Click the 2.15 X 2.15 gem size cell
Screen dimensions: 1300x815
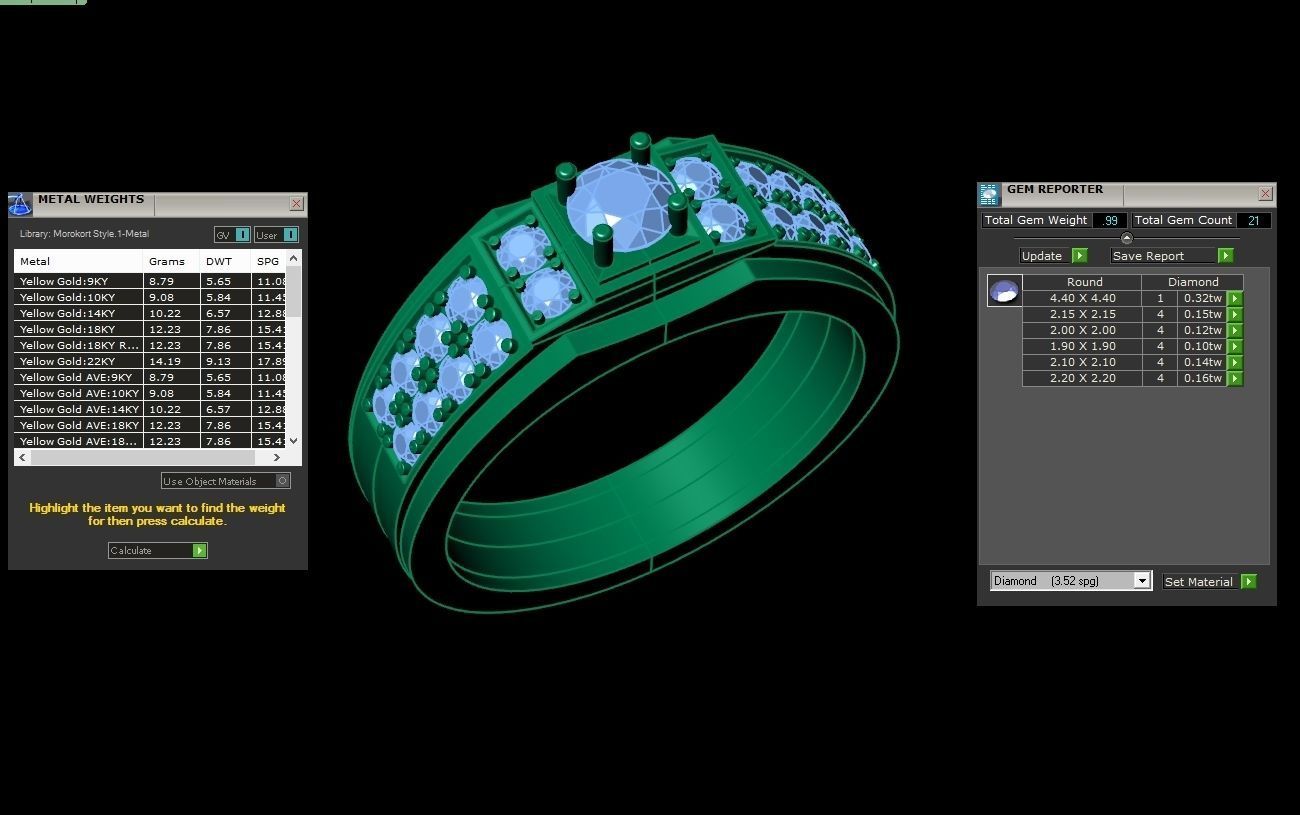(1082, 314)
